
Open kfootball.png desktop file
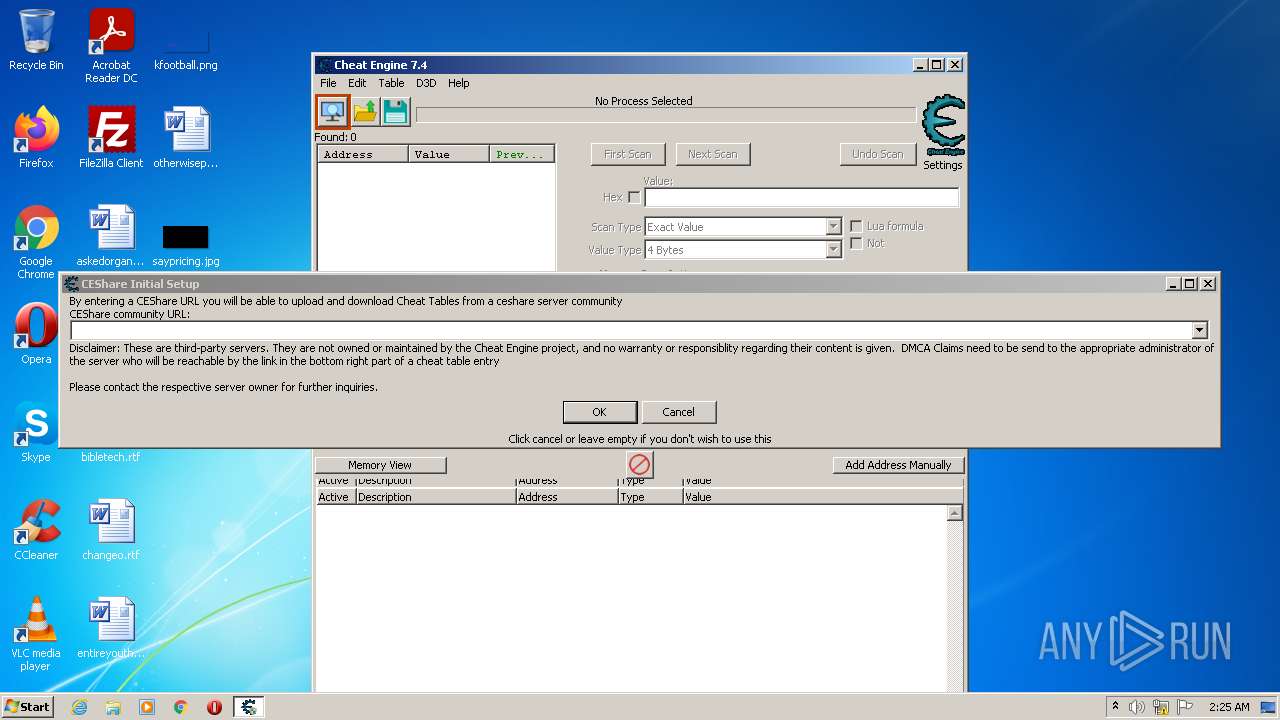186,50
